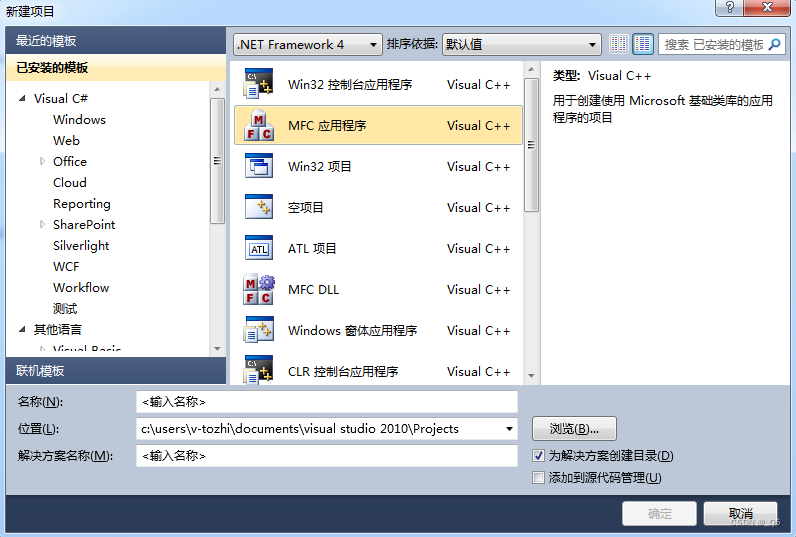
Task: Select the Web template category
Action: [x=66, y=141]
